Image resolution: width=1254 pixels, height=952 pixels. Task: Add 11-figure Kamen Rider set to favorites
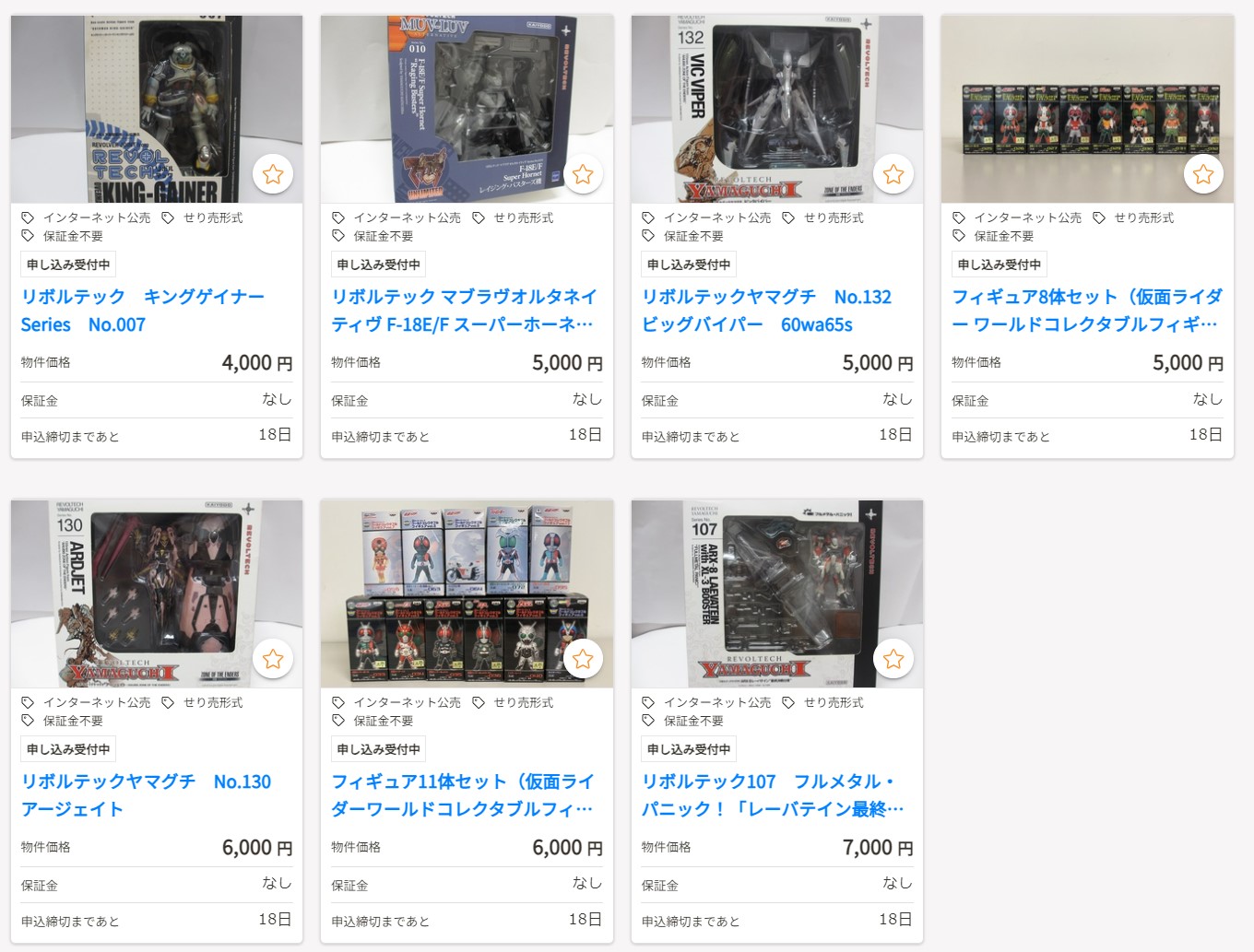[583, 659]
